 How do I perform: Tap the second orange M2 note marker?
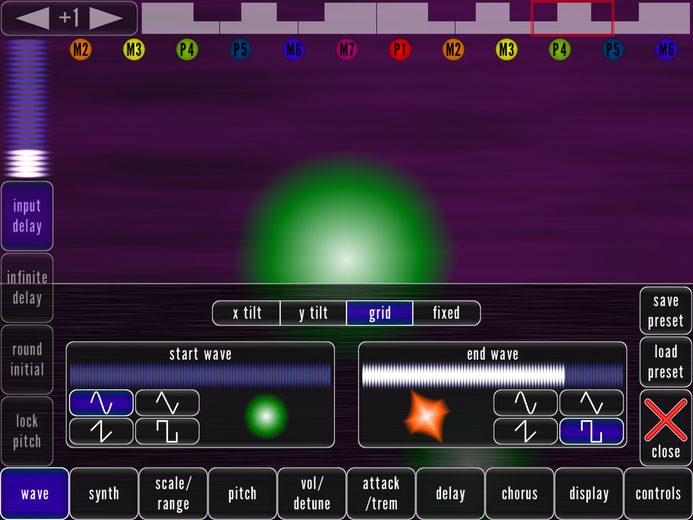[453, 49]
